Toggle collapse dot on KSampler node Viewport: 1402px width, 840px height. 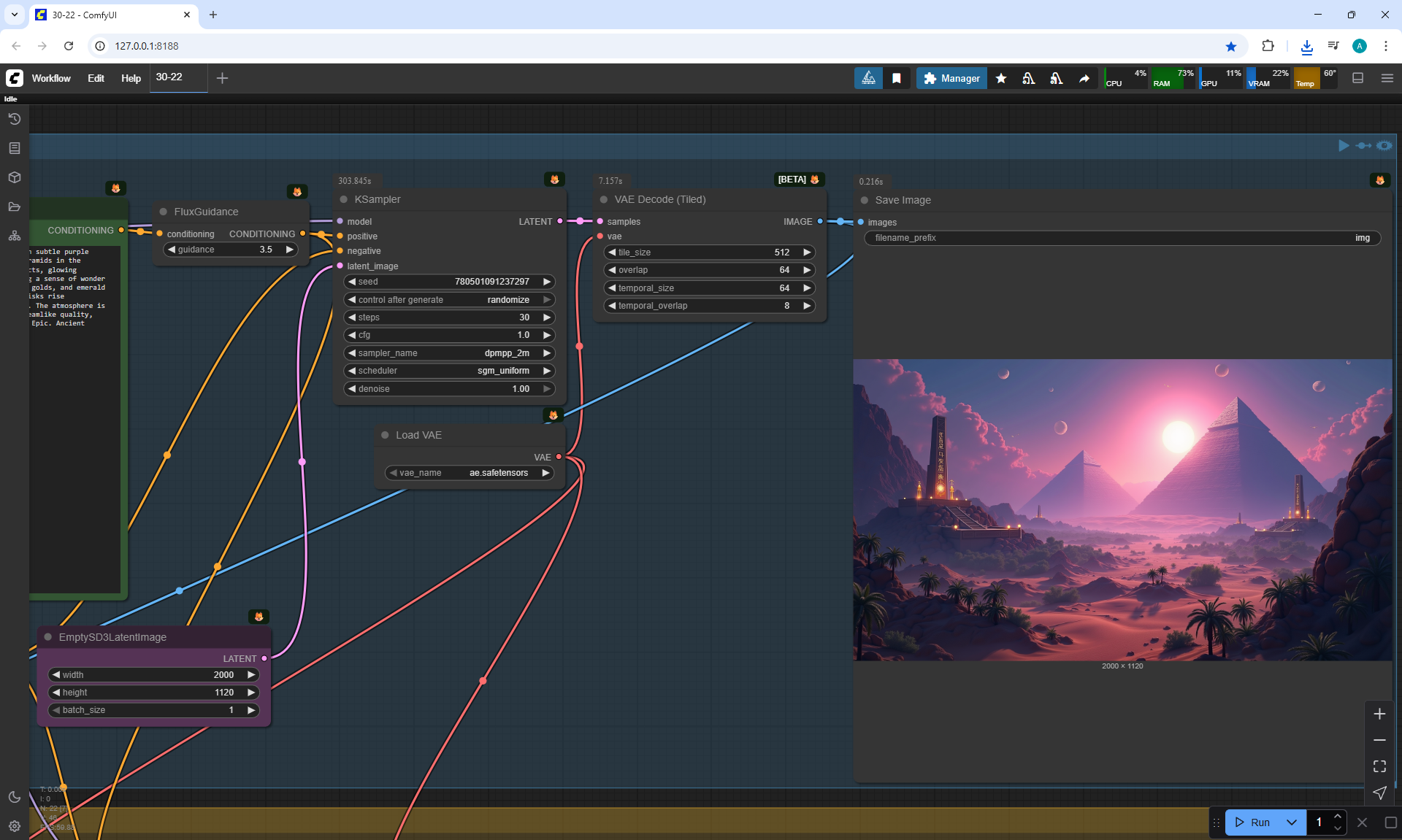tap(344, 199)
